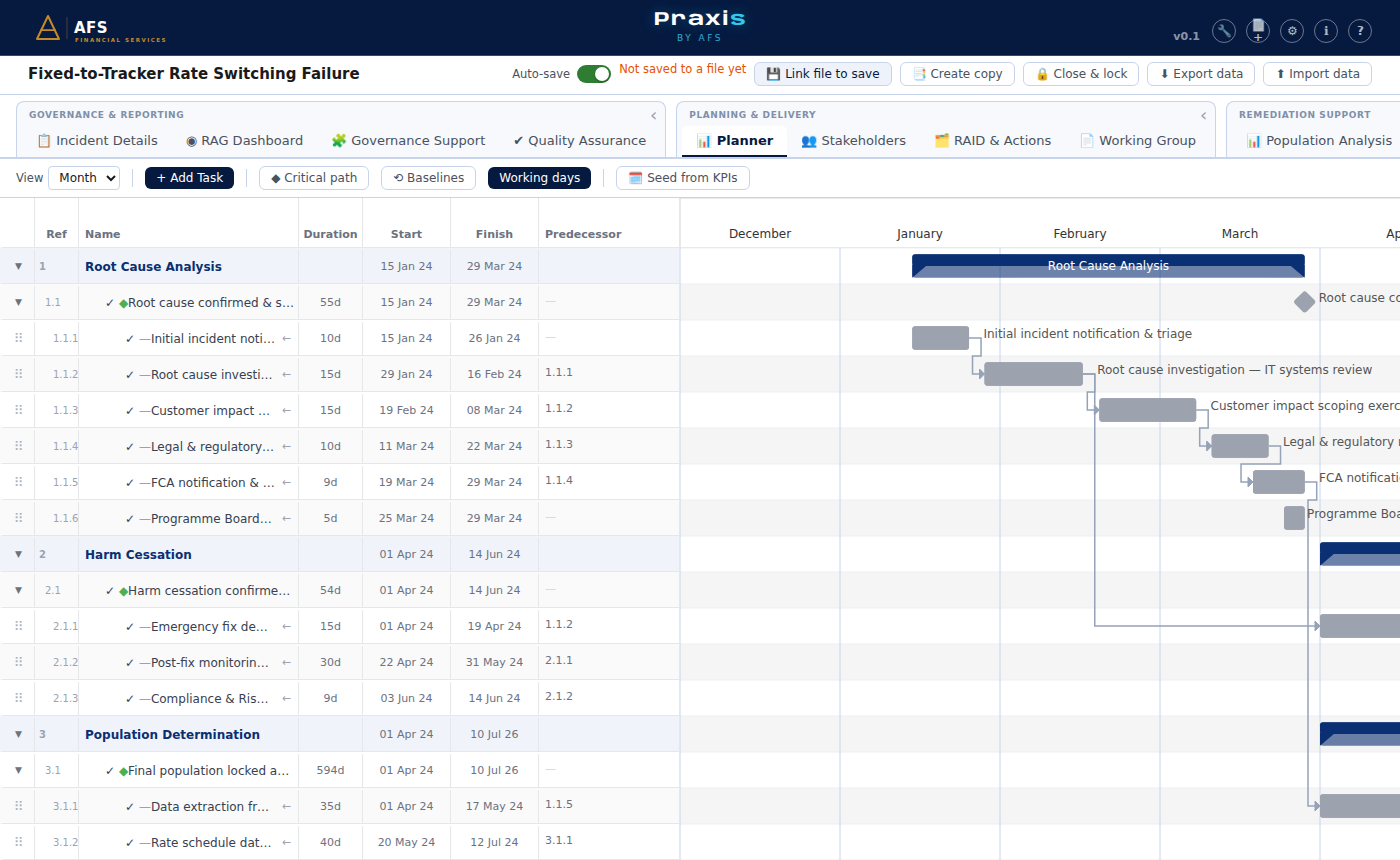The height and width of the screenshot is (860, 1400).
Task: Collapse row 3.1 Final population locked
Action: (x=18, y=770)
